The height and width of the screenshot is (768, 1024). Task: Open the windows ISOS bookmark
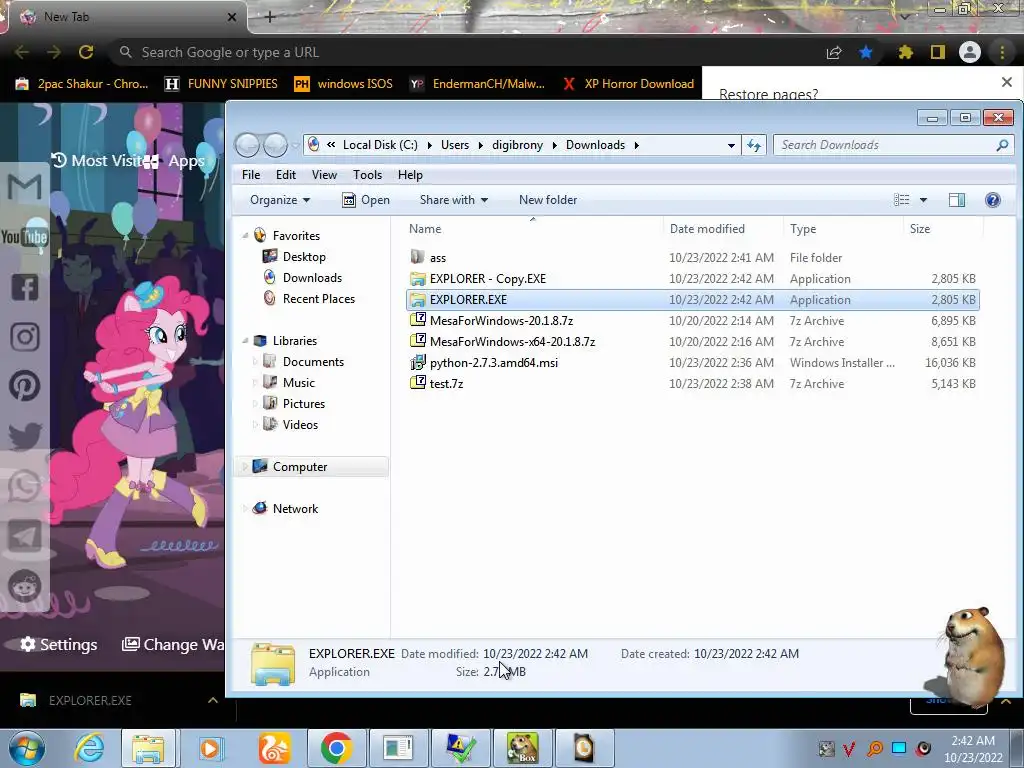344,84
